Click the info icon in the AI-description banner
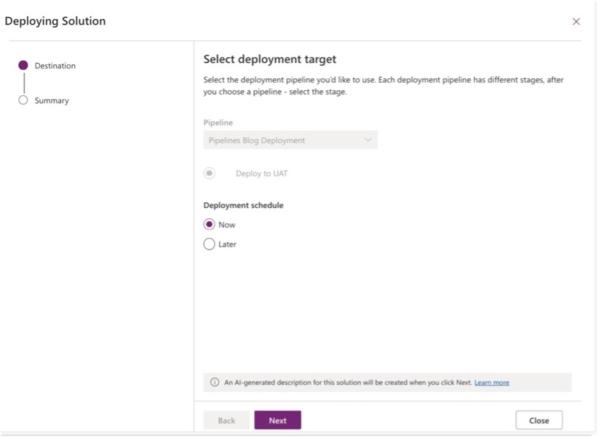The height and width of the screenshot is (438, 600). [215, 382]
